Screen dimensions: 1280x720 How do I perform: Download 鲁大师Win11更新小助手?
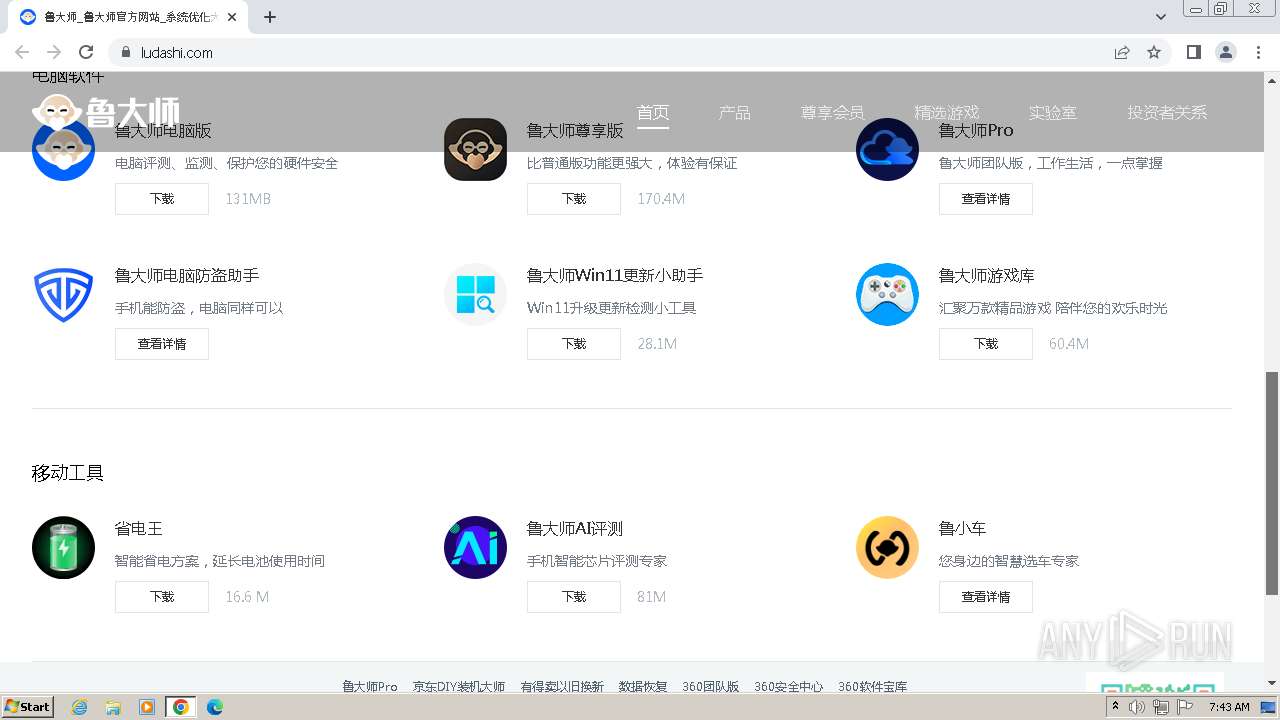click(574, 344)
